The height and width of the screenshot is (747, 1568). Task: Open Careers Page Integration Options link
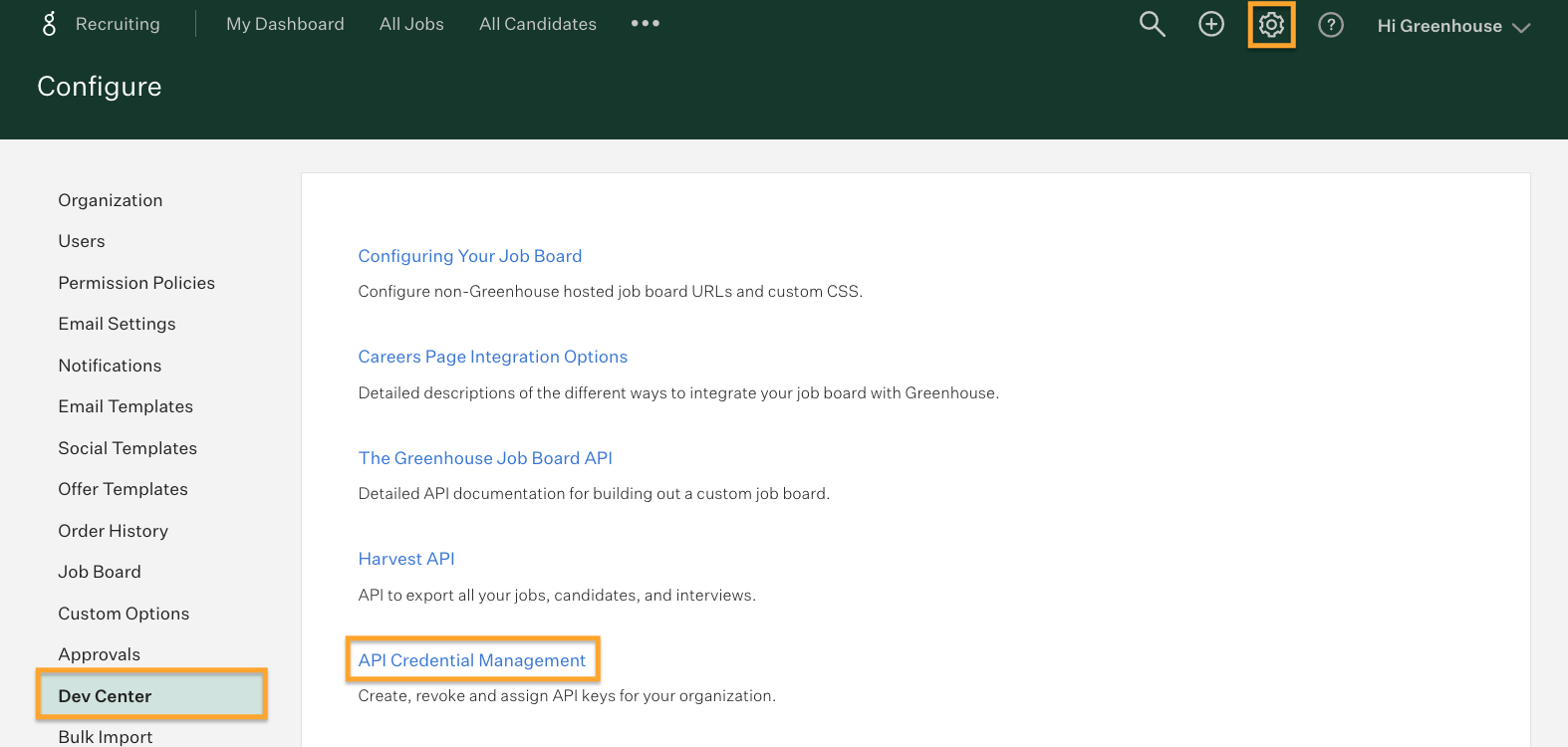(493, 357)
